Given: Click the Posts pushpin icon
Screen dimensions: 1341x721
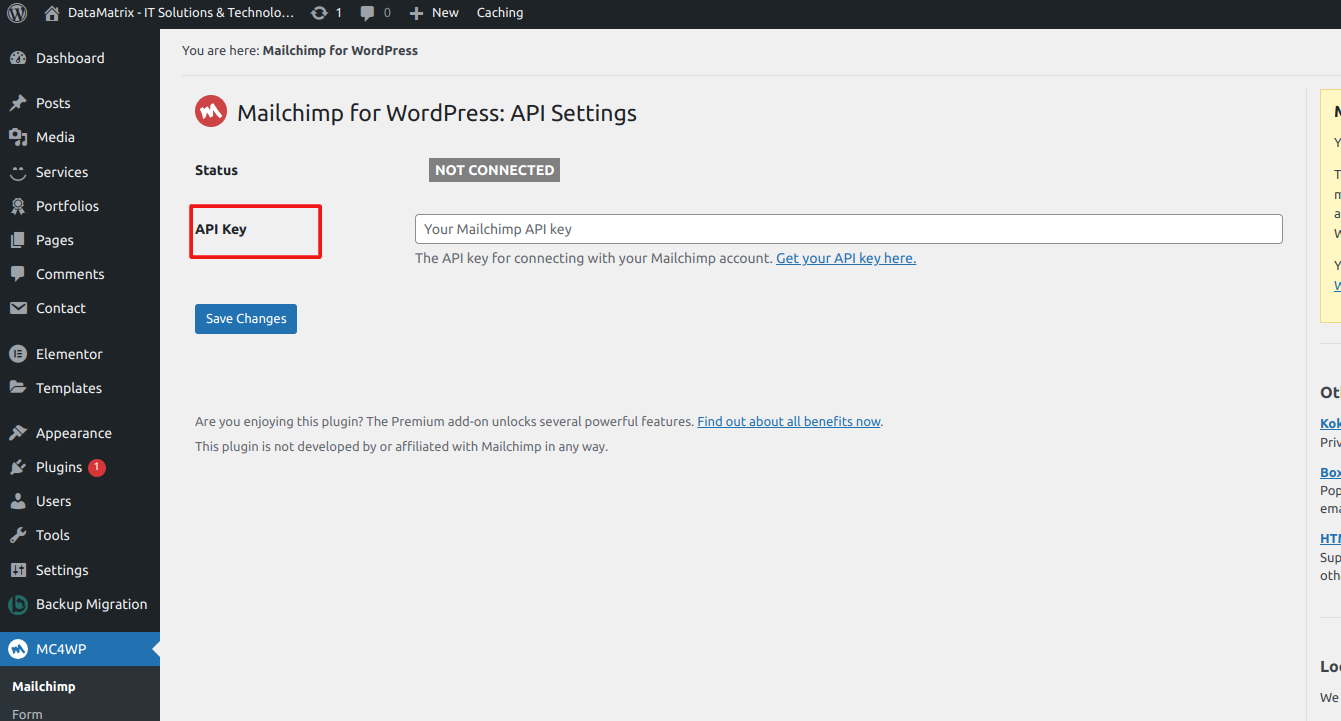Looking at the screenshot, I should pyautogui.click(x=18, y=103).
